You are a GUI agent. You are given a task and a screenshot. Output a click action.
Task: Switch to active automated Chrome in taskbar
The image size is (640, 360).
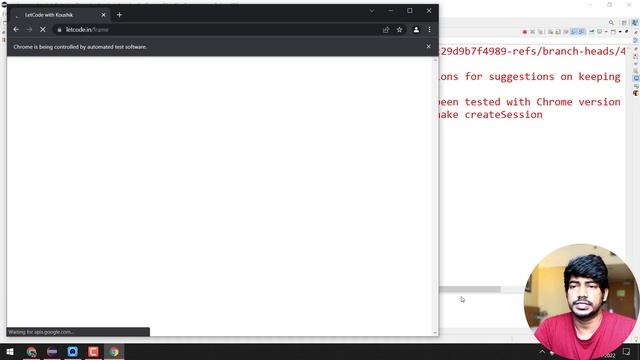click(114, 351)
